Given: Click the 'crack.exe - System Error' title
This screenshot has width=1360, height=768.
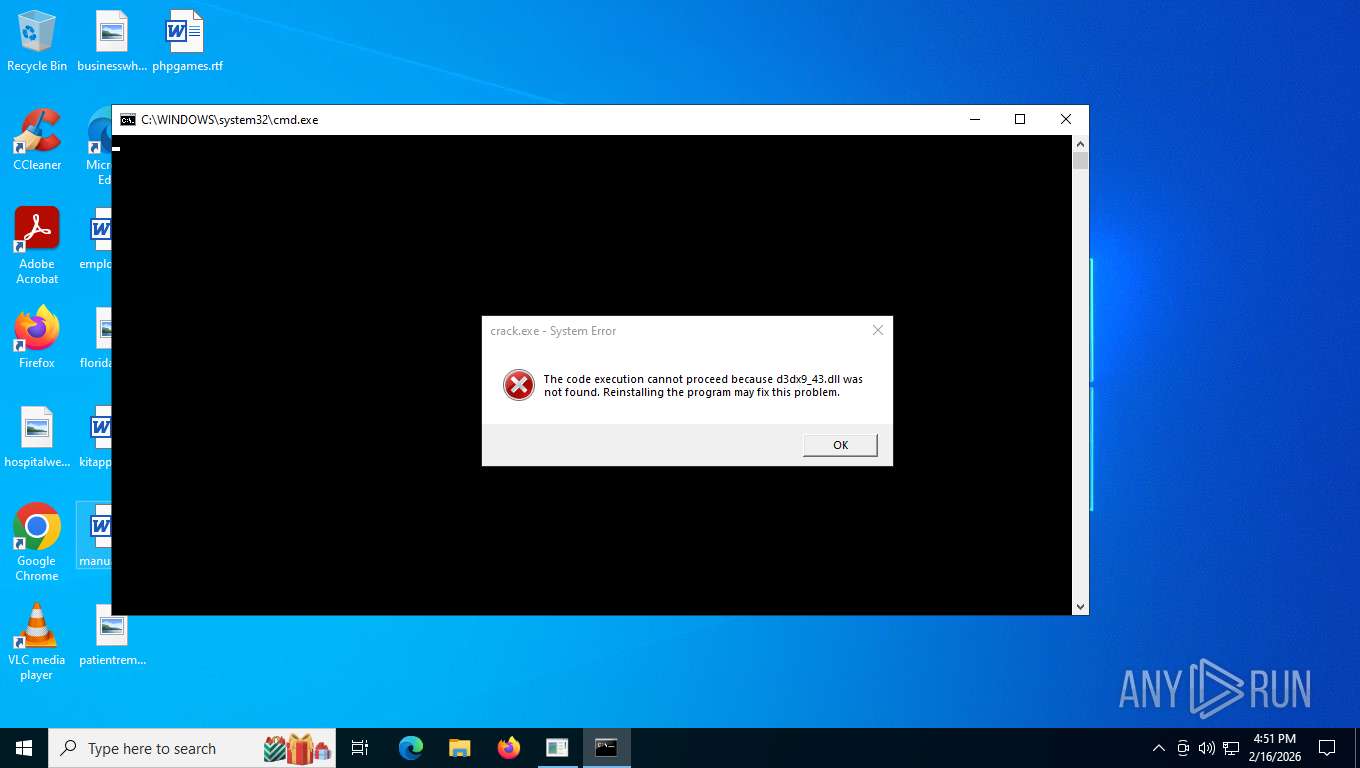Looking at the screenshot, I should (553, 331).
